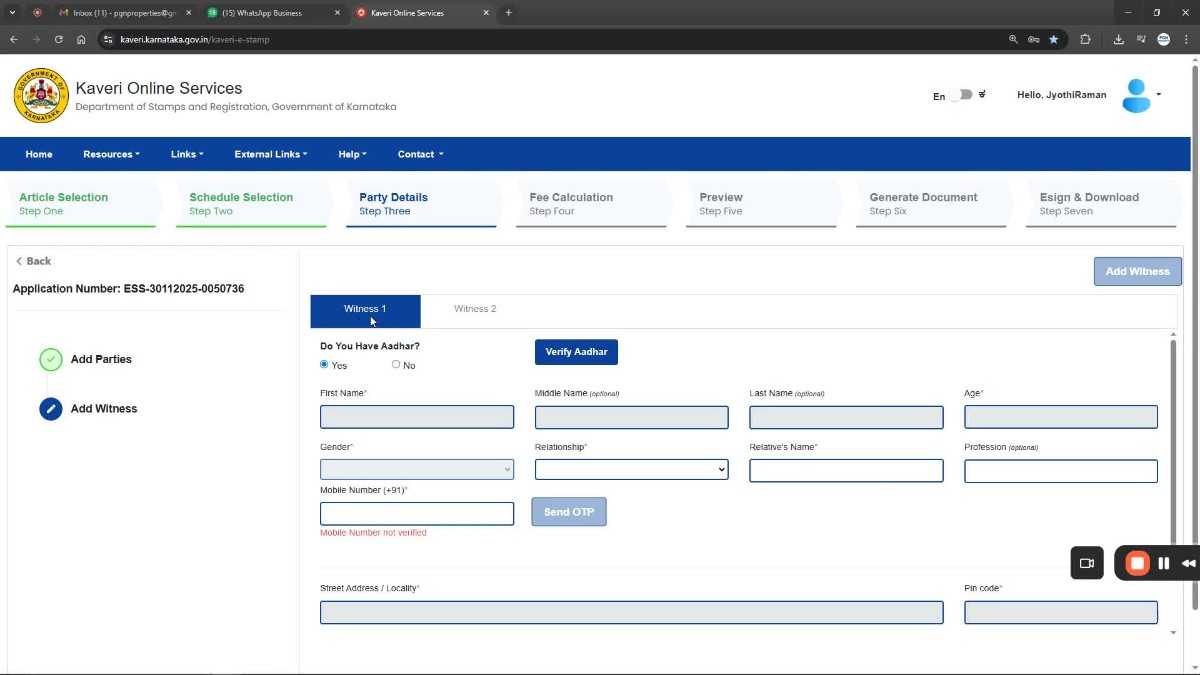Open the browser extensions puzzle icon
Image resolution: width=1200 pixels, height=675 pixels.
(1085, 40)
